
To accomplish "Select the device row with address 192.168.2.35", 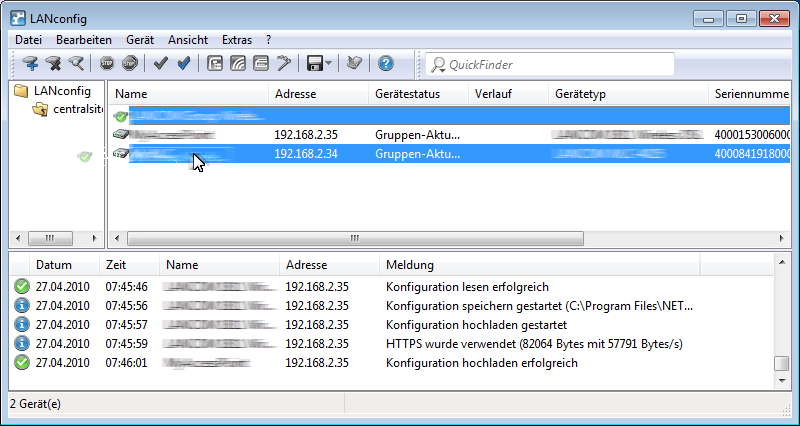I will tap(310, 134).
